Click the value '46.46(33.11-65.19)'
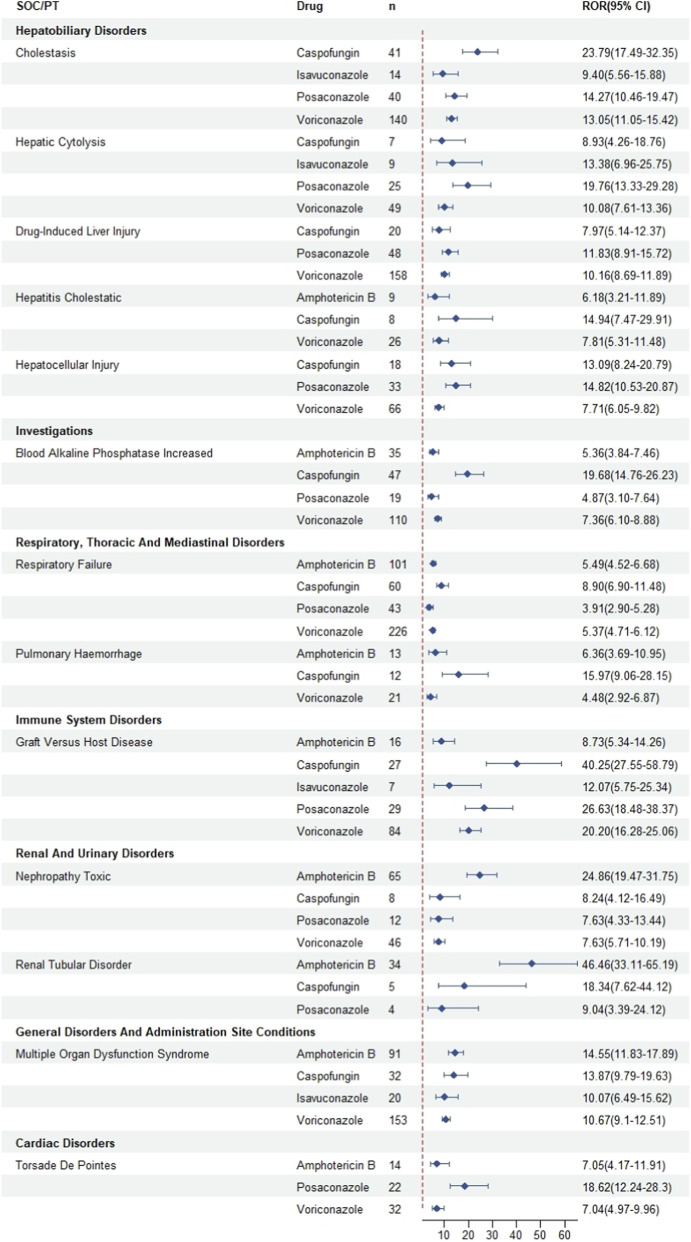This screenshot has width=691, height=1242. pos(616,964)
